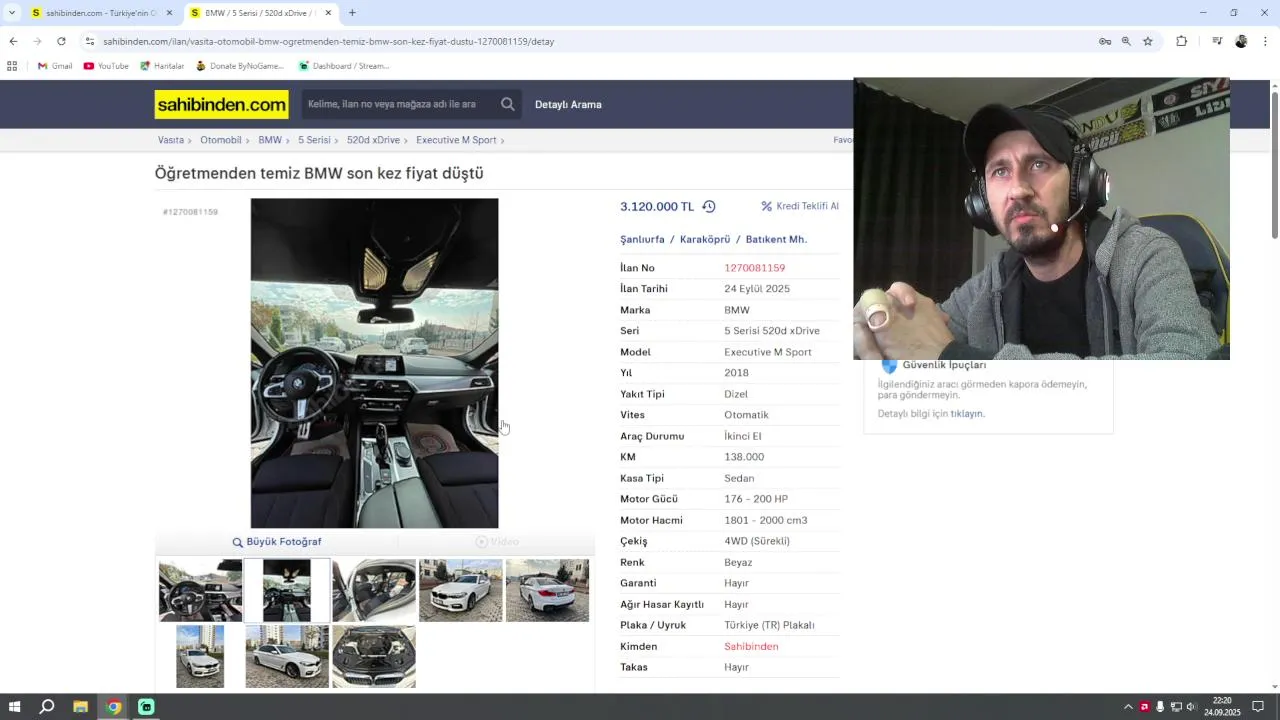Screen dimensions: 1280x720
Task: Bookmark this page with the star icon
Action: [x=1148, y=41]
